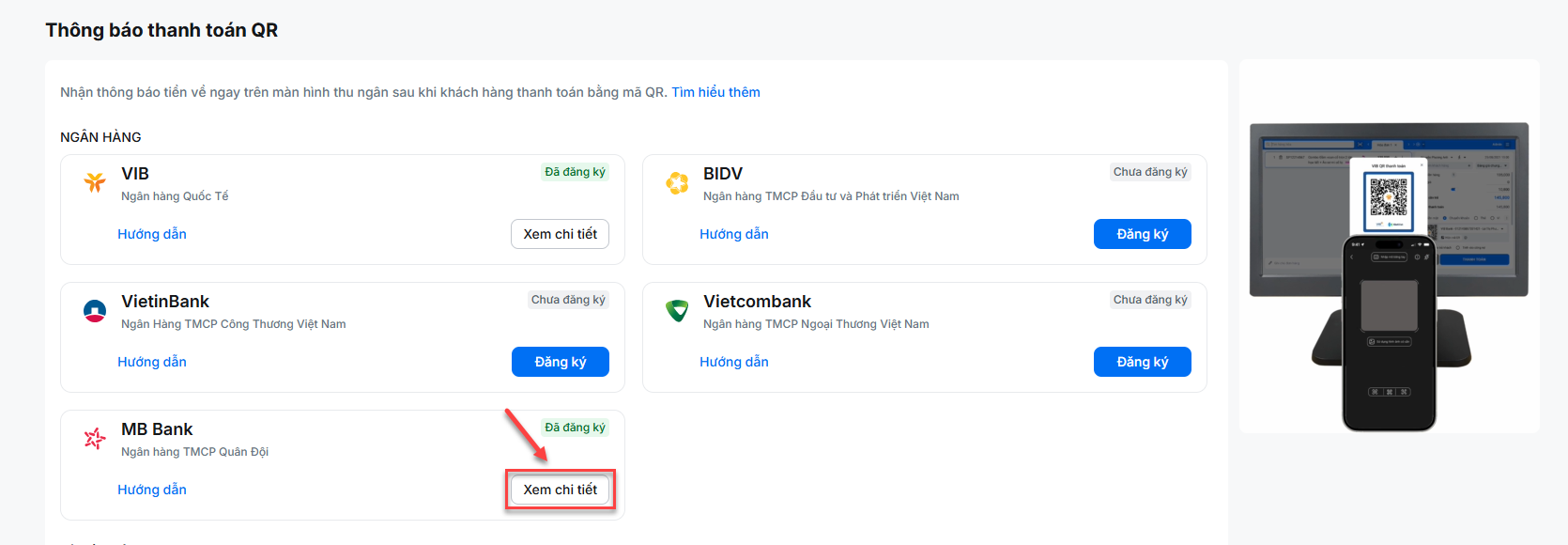The width and height of the screenshot is (1568, 545).
Task: Open the BIDV Hướng dẫn guide link
Action: [734, 234]
